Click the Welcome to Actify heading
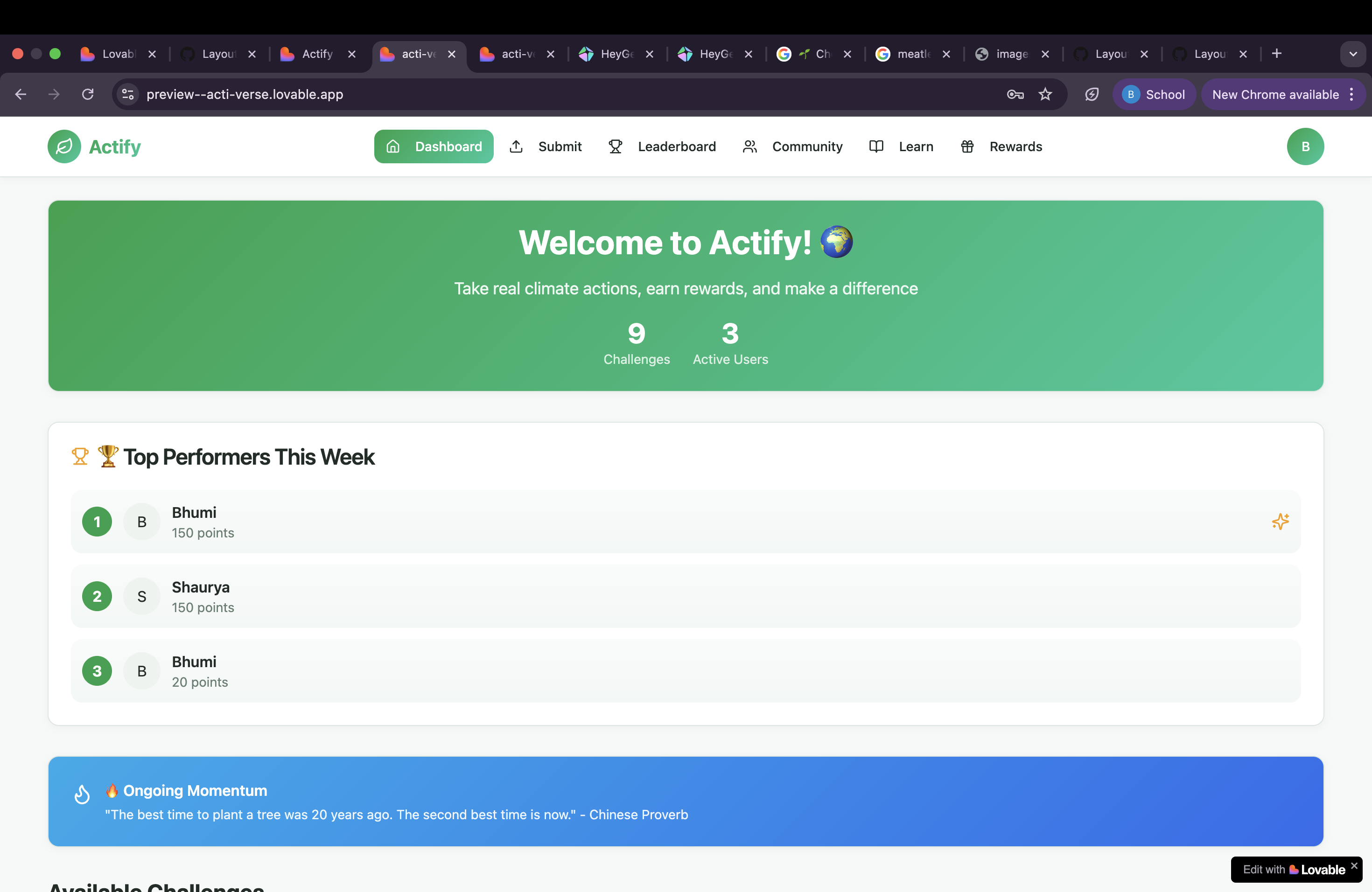 [686, 242]
